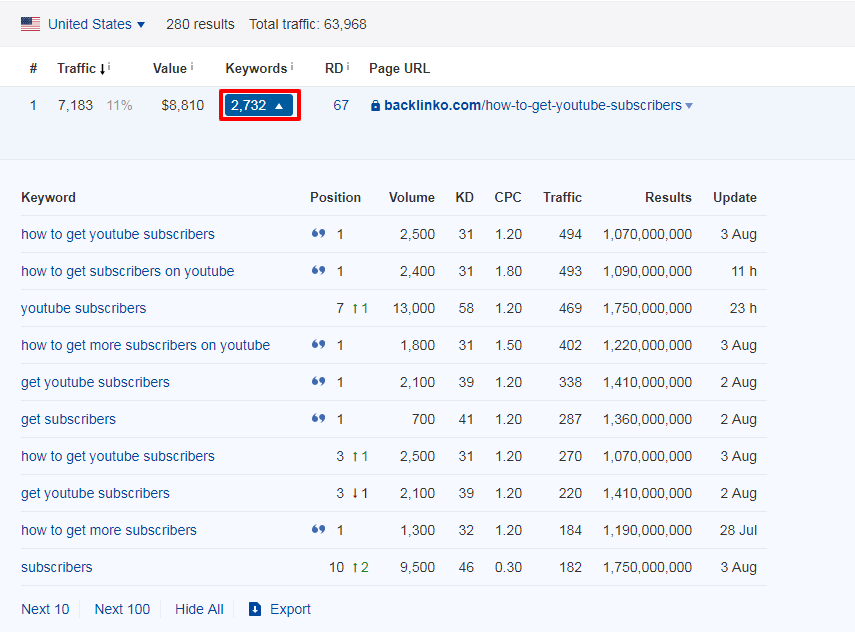855x632 pixels.
Task: Click the green up arrow in the 'youtube subscribers' row
Action: pos(355,309)
